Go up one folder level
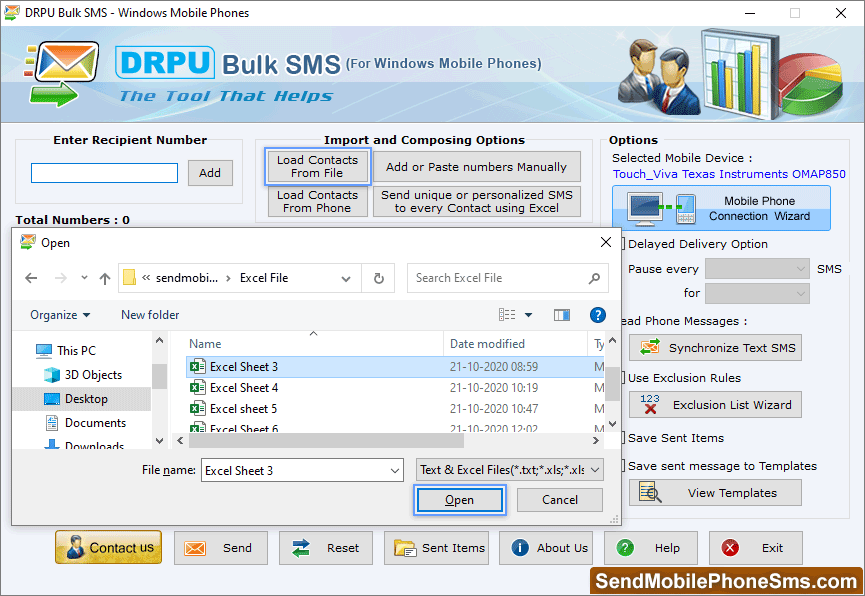Screen dimensions: 865x596 105,278
